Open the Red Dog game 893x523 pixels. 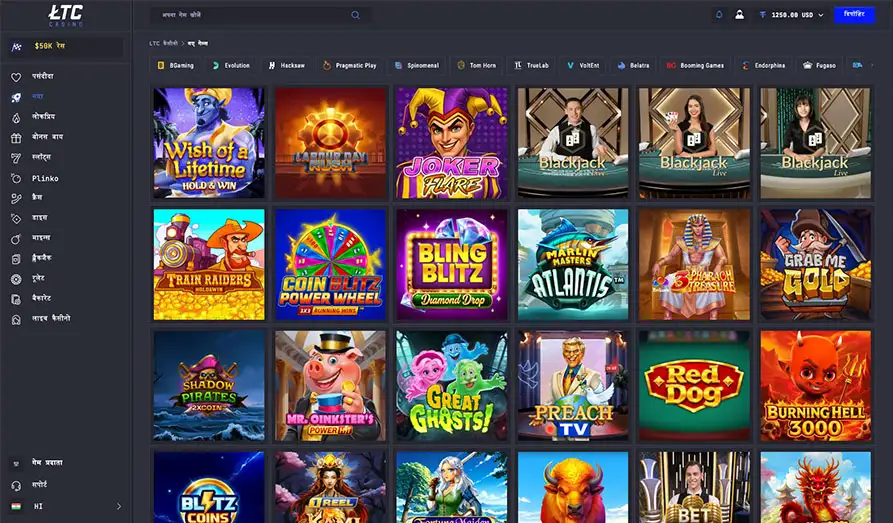[x=694, y=386]
